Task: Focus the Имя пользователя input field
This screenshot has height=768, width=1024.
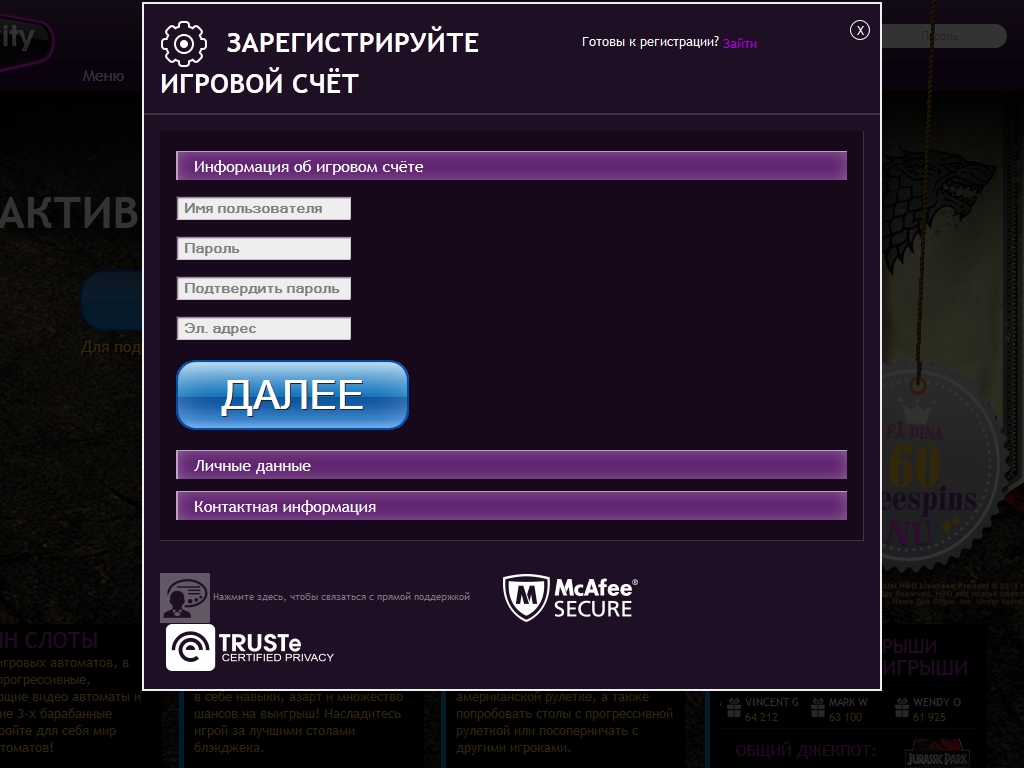Action: 264,208
